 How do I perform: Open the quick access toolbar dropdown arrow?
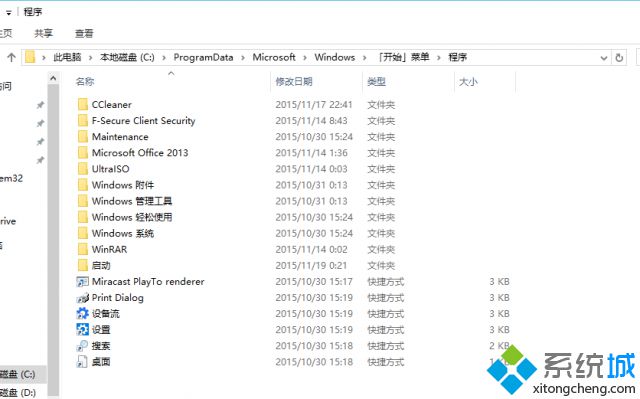9,13
